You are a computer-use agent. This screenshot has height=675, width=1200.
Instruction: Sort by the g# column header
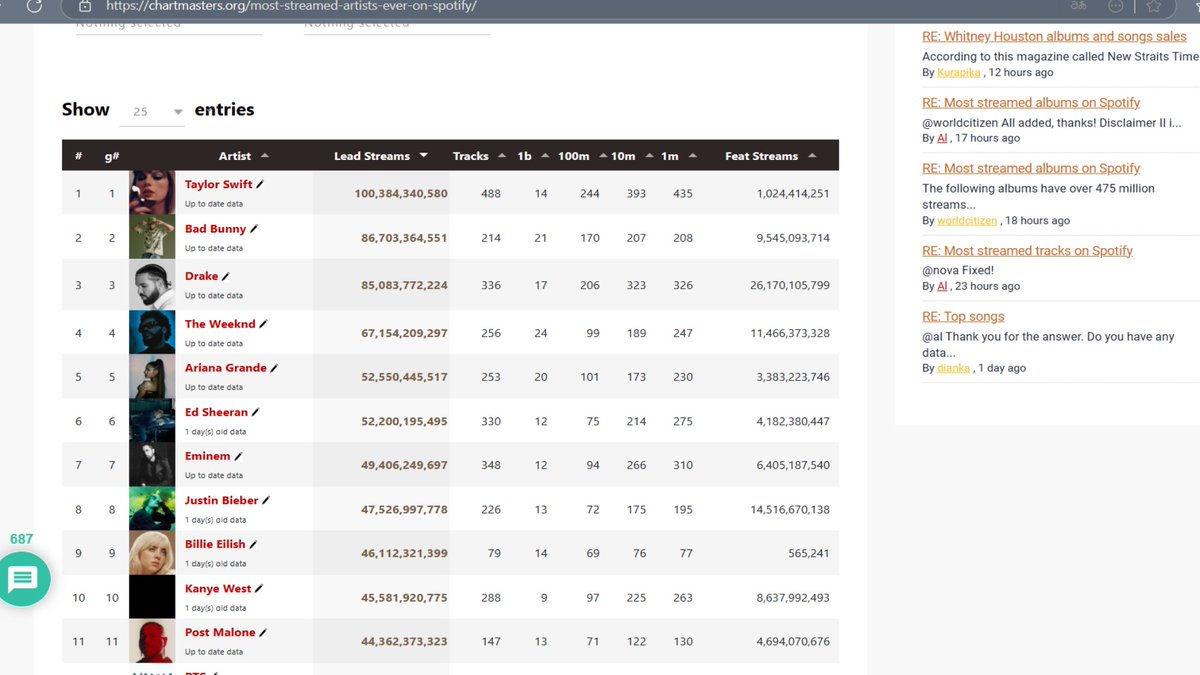tap(112, 156)
